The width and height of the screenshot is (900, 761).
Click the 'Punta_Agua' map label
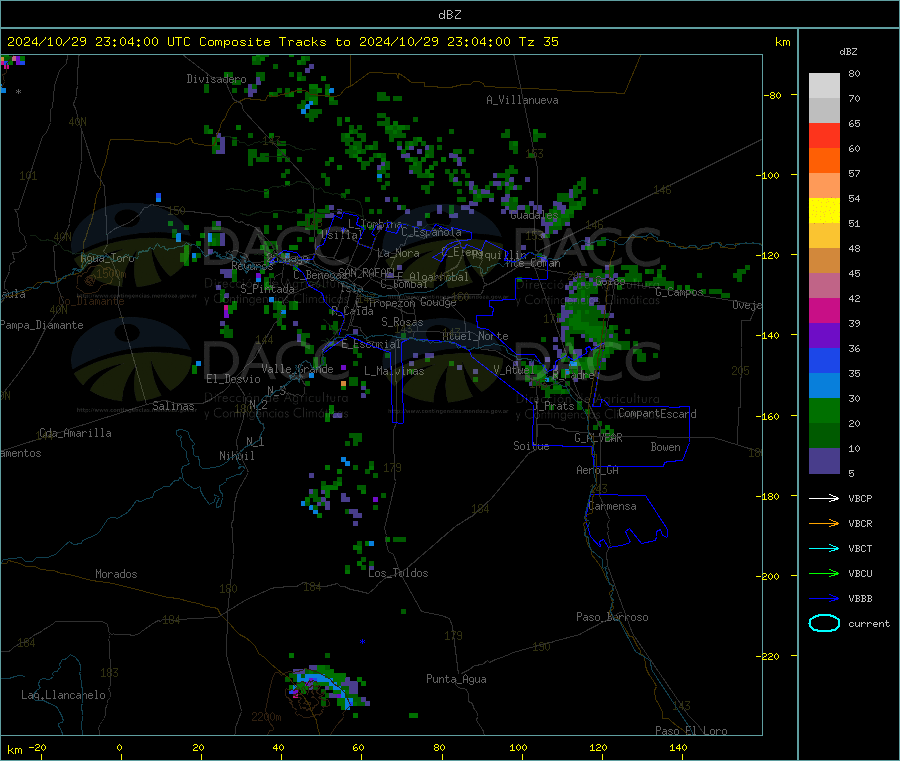[456, 679]
